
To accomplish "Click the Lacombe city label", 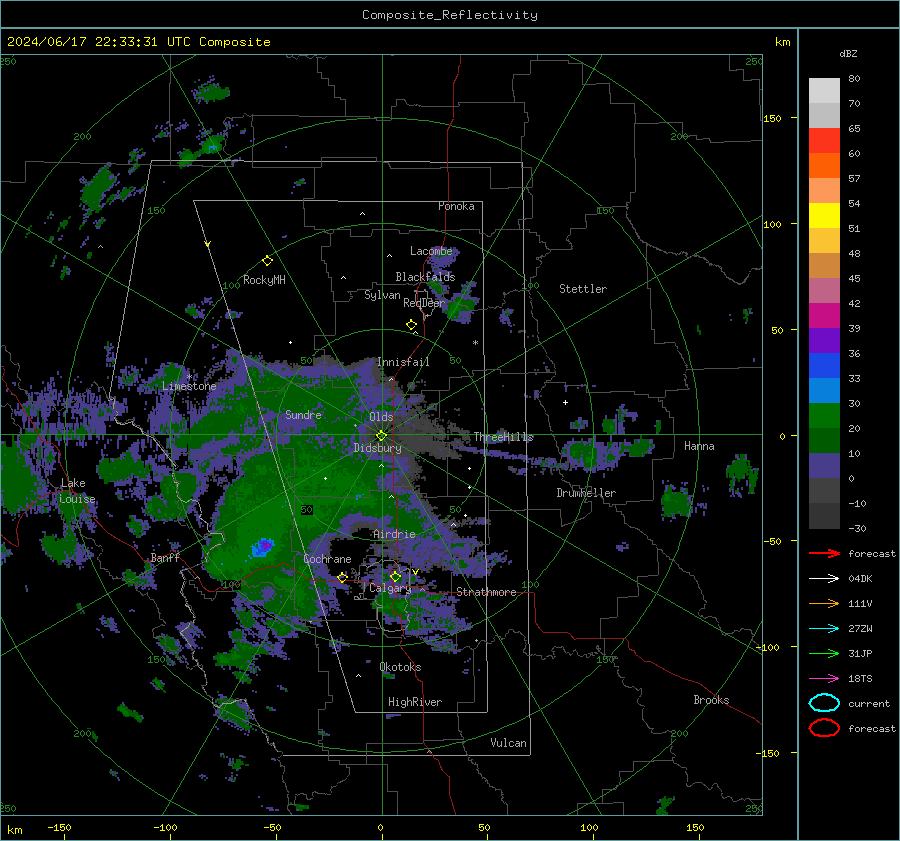I will click(431, 251).
